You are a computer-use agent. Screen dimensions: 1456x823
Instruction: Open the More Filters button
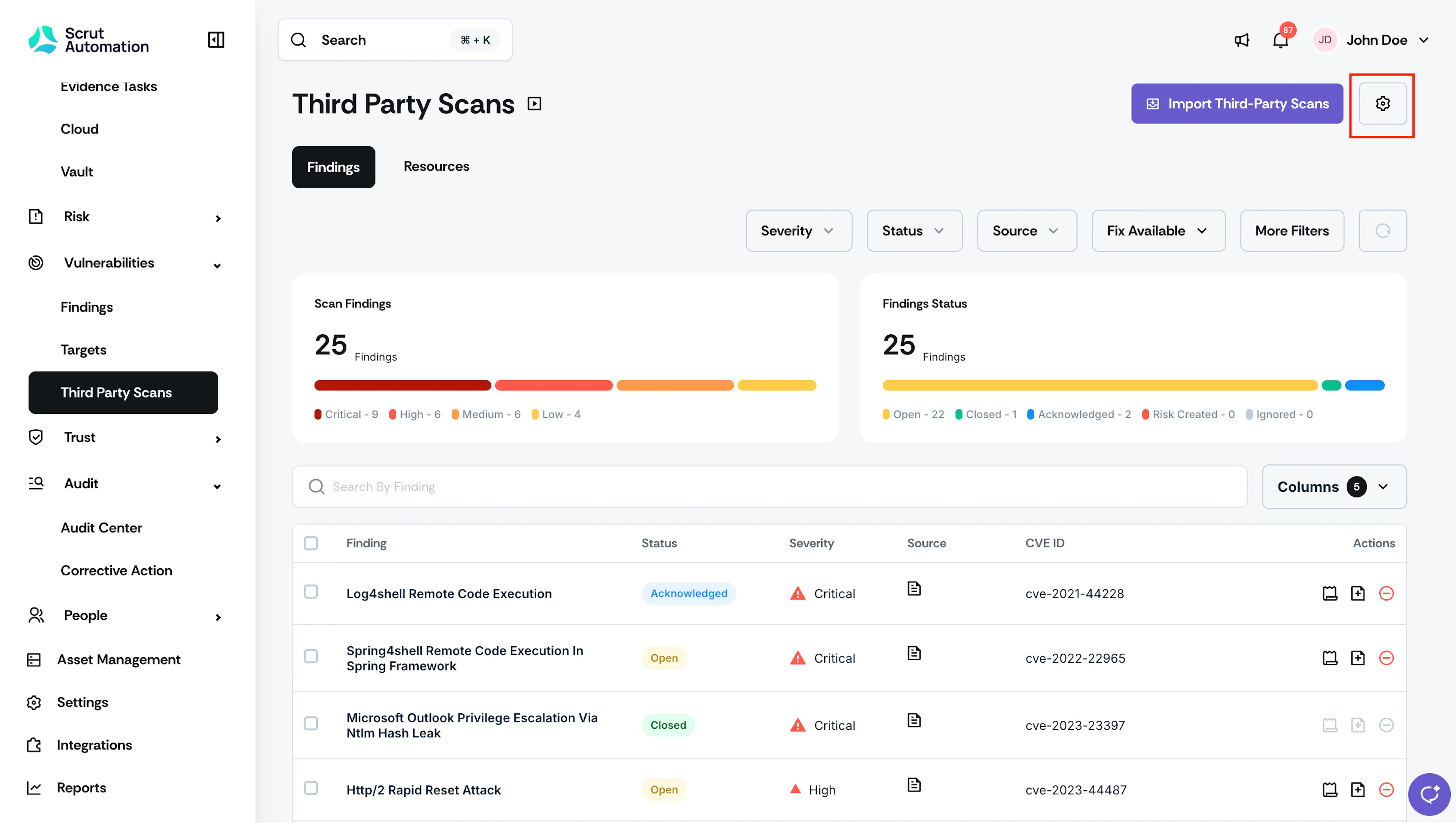click(1291, 230)
